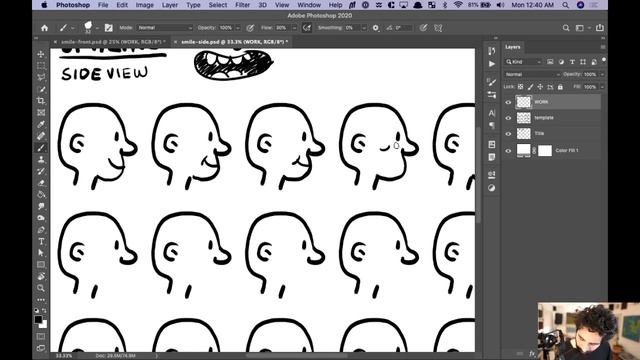Select the Move tool
Screen dimensions: 640x360
[41, 54]
